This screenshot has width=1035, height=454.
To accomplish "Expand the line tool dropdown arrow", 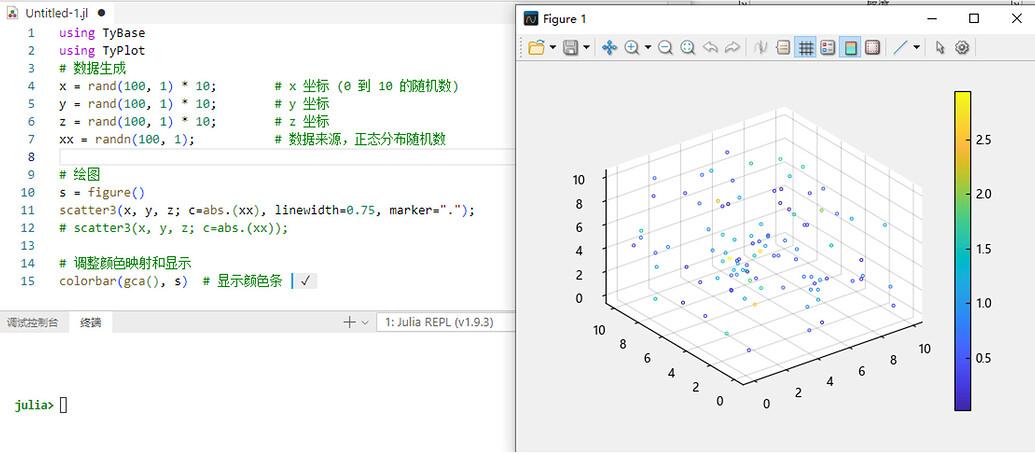I will pos(916,48).
